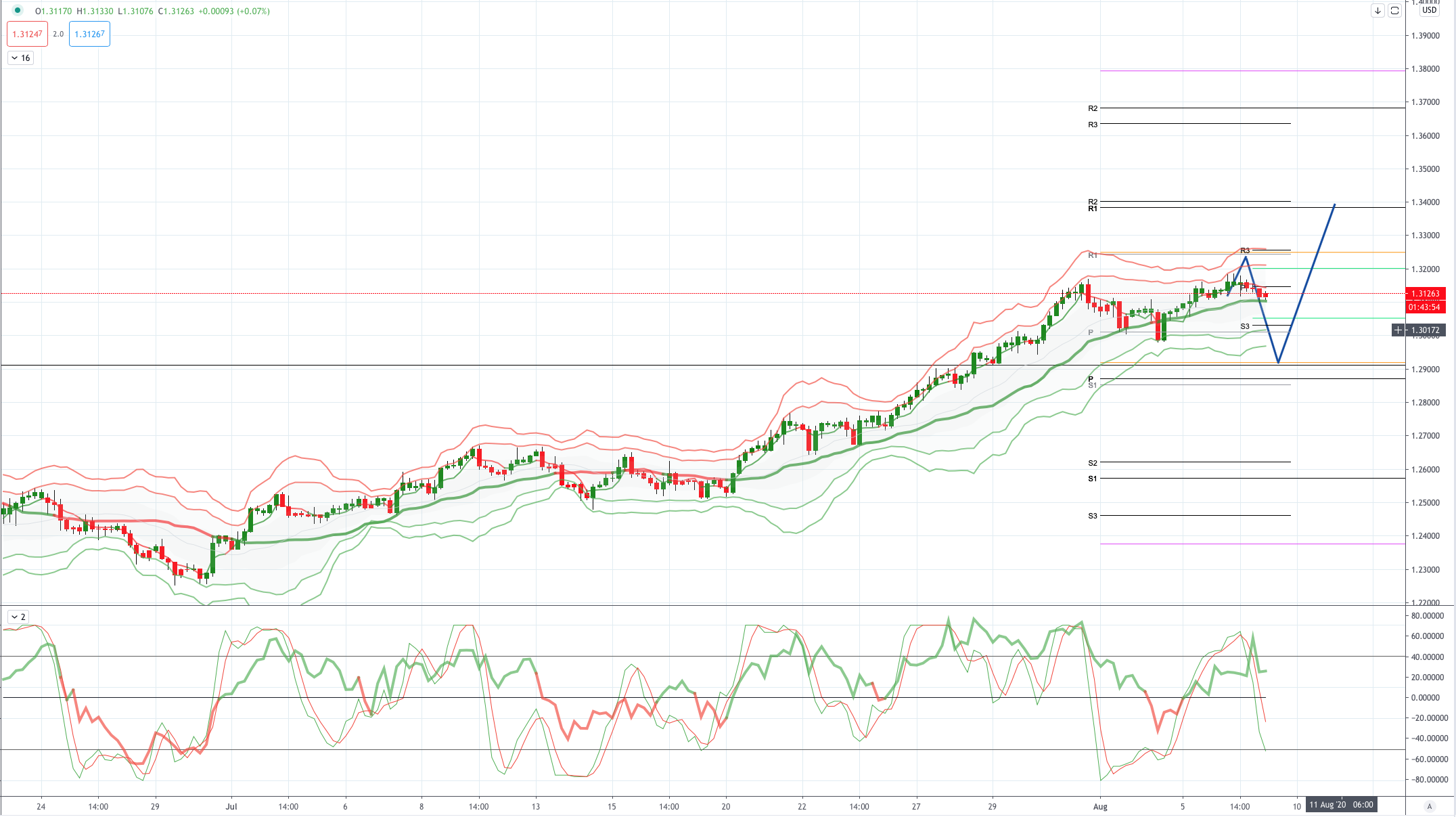Click the move pane down arrow icon

point(1378,11)
